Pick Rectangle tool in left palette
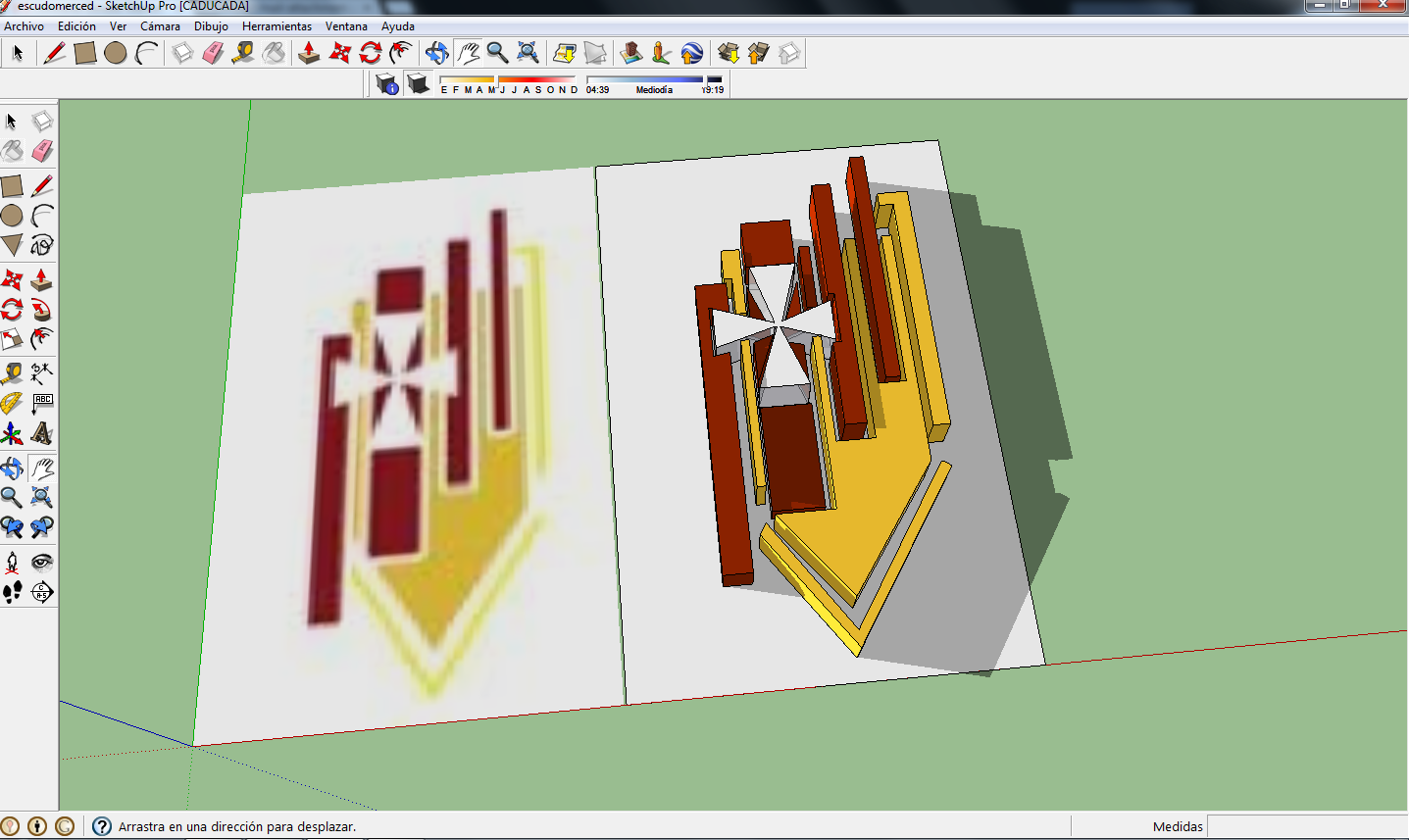Image resolution: width=1409 pixels, height=840 pixels. (x=12, y=186)
